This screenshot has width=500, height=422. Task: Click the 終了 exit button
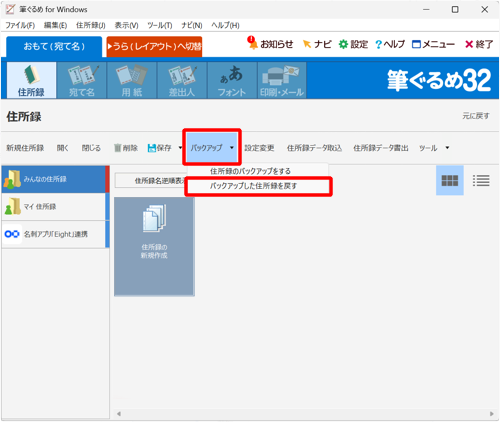coord(479,44)
